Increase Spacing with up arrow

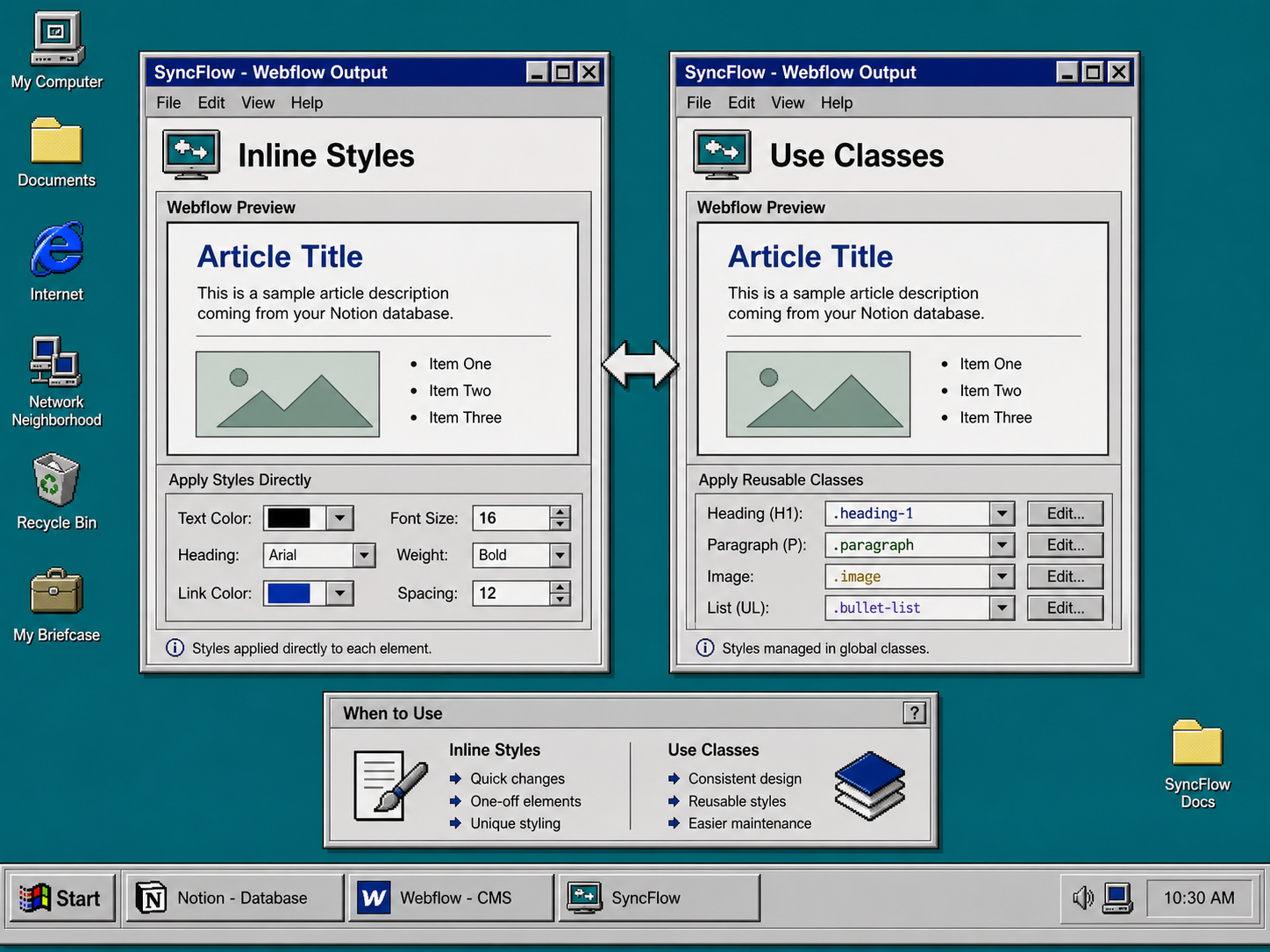560,587
